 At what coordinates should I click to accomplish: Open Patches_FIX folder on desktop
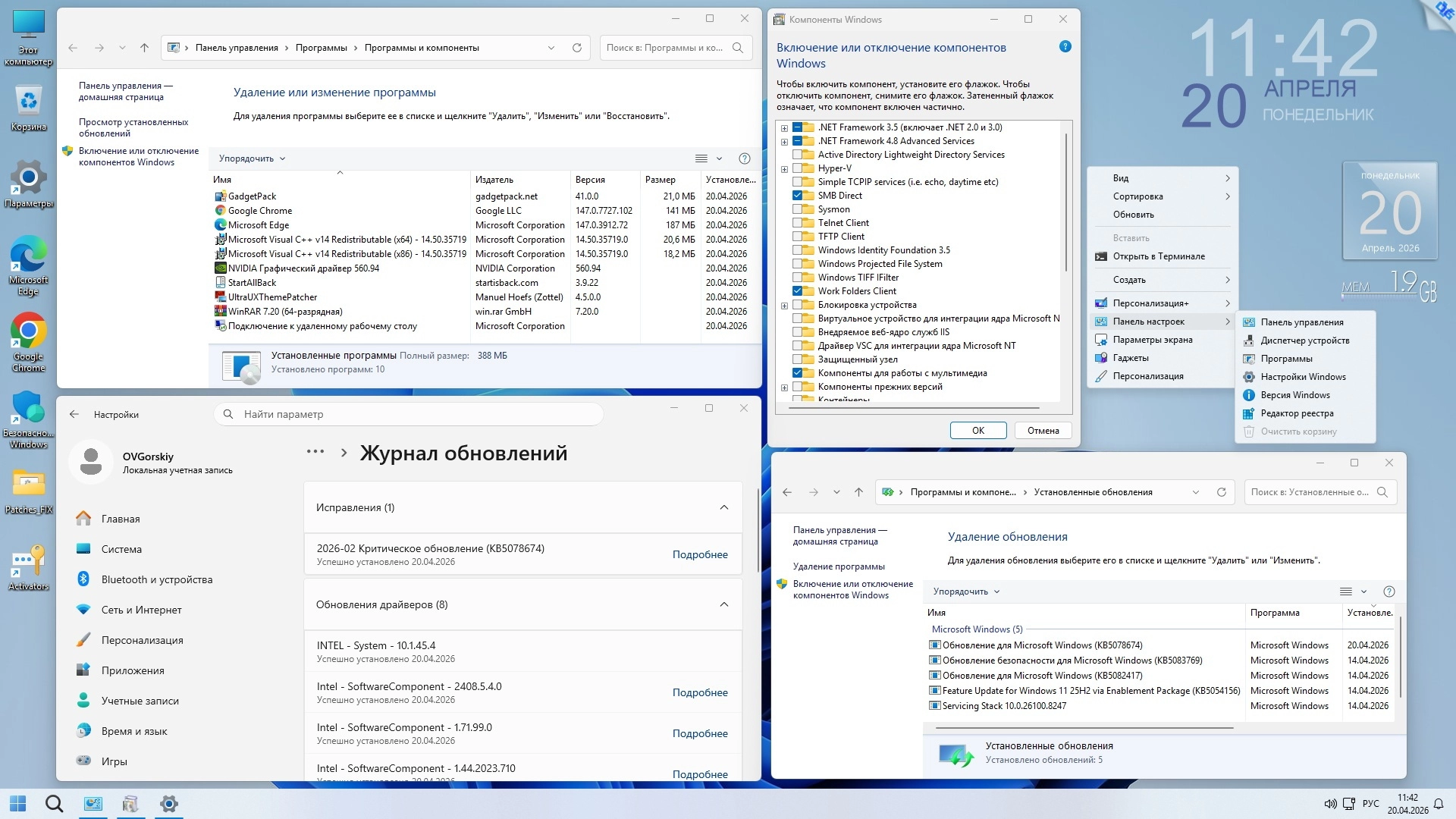click(x=29, y=485)
